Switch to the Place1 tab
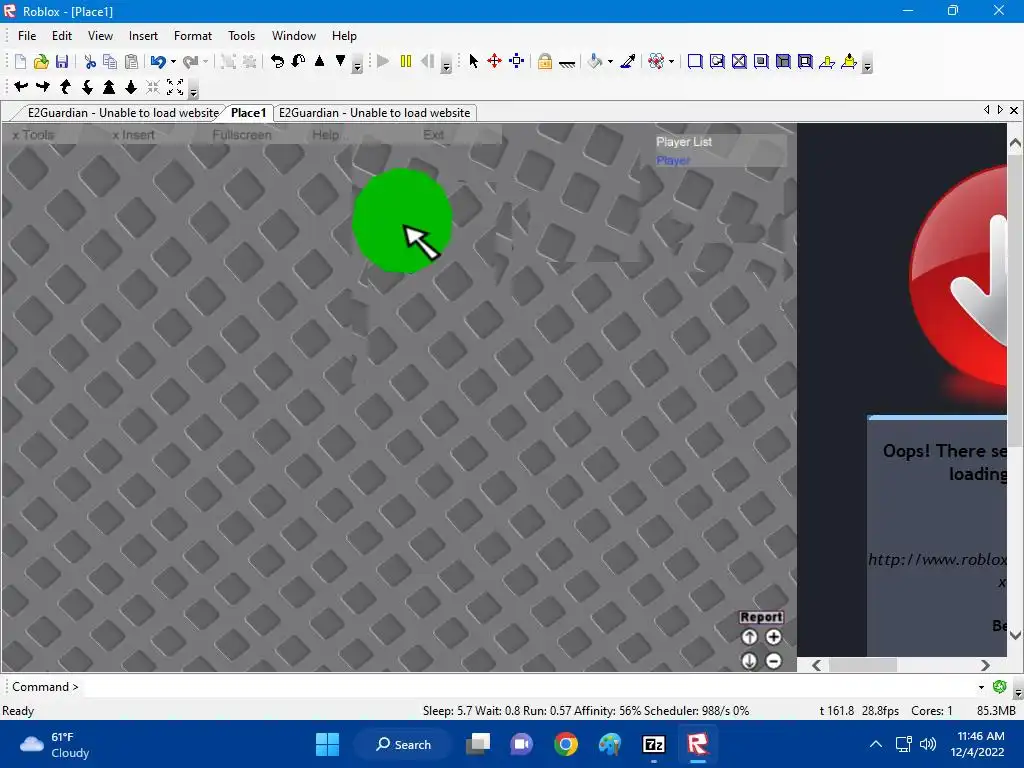The width and height of the screenshot is (1024, 768). (x=248, y=113)
